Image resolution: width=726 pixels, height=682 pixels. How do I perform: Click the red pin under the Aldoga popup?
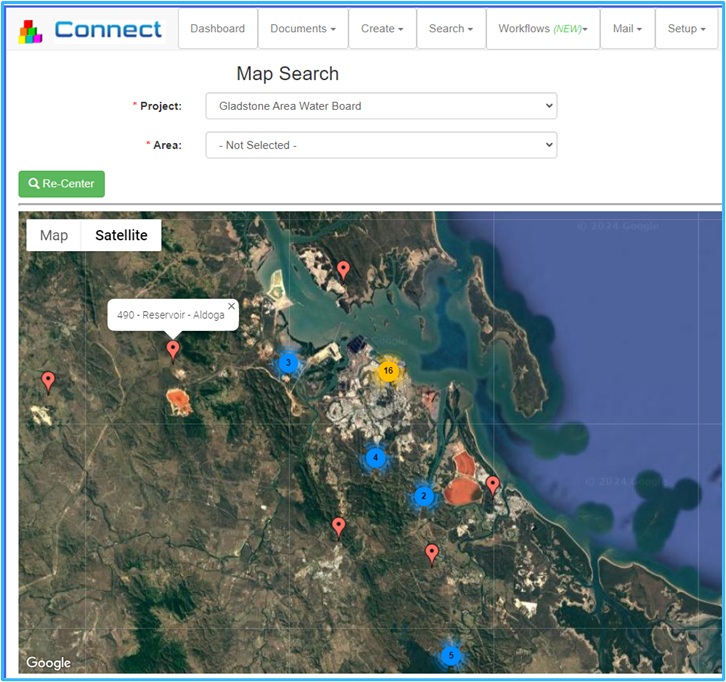(x=173, y=350)
